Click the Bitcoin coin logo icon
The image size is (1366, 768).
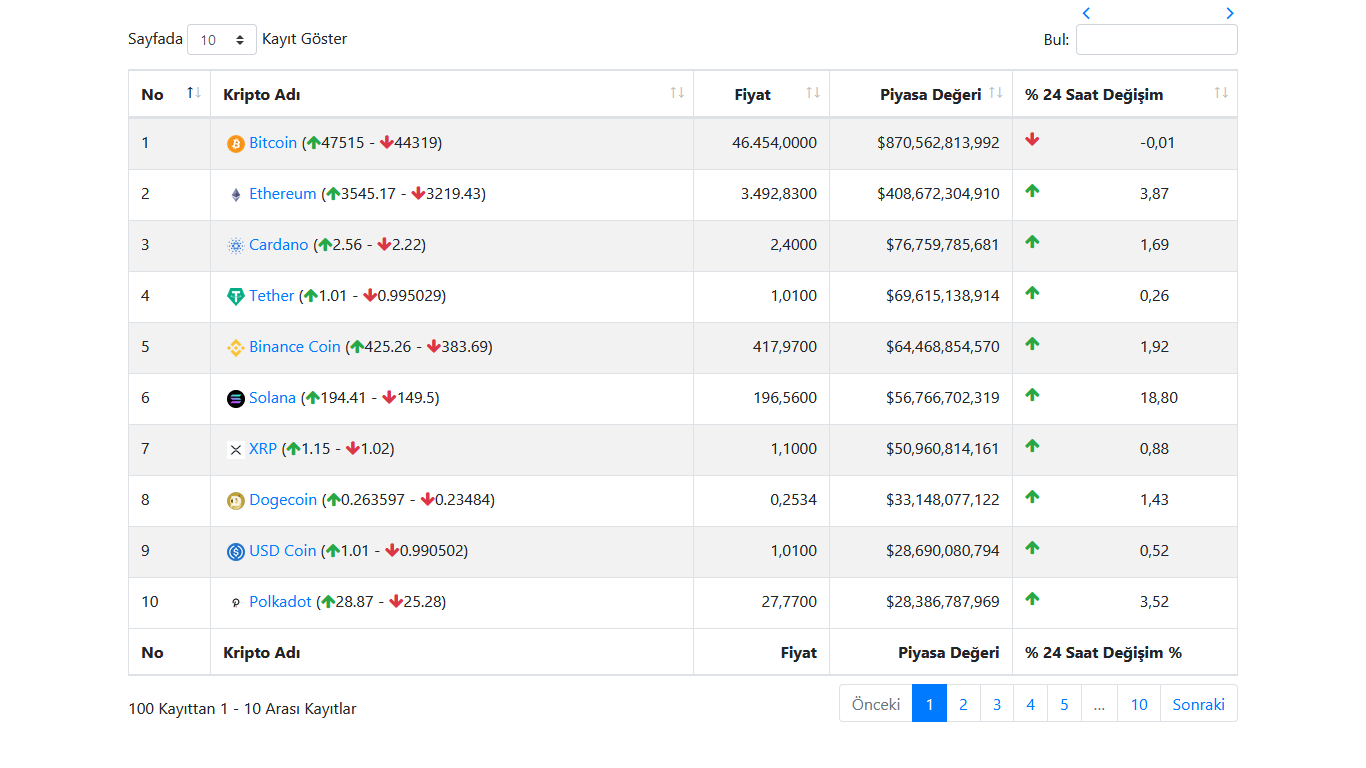[x=236, y=144]
